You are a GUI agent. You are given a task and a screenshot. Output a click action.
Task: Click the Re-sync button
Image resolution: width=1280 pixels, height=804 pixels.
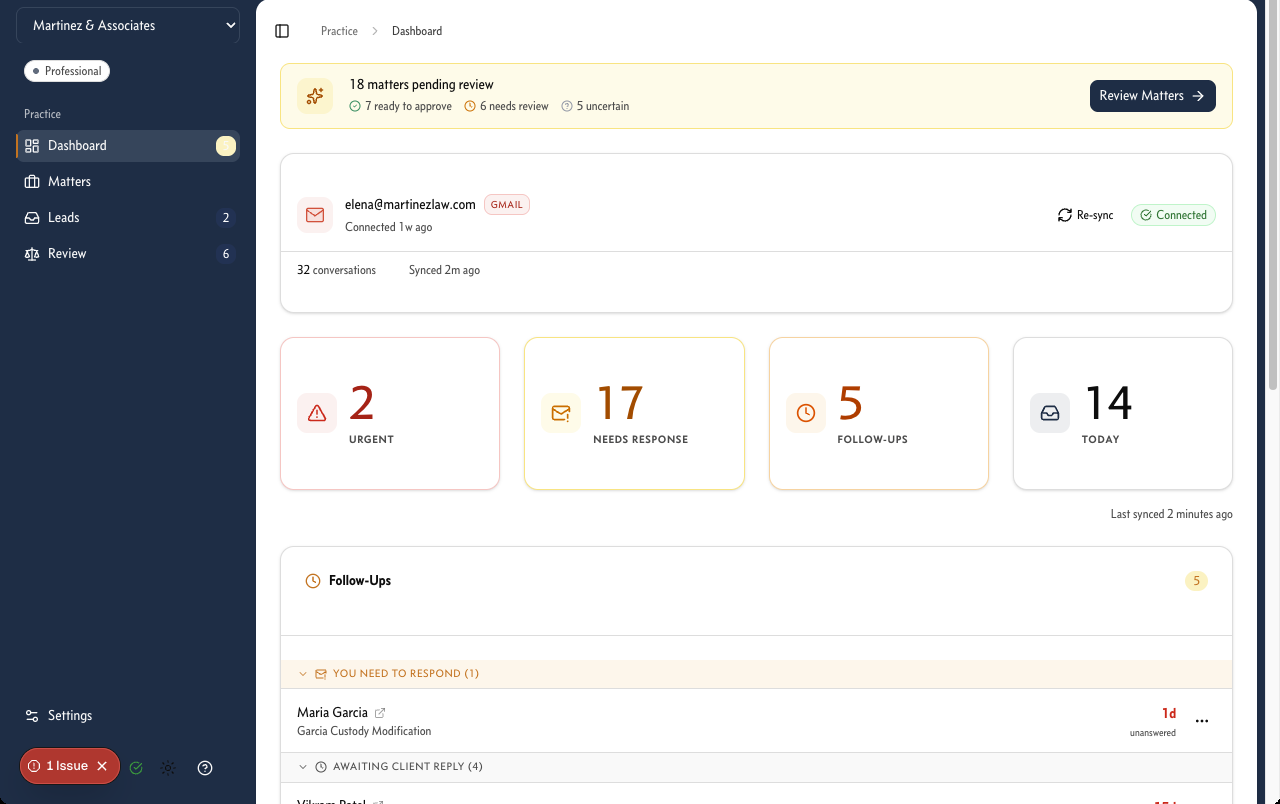[1086, 215]
